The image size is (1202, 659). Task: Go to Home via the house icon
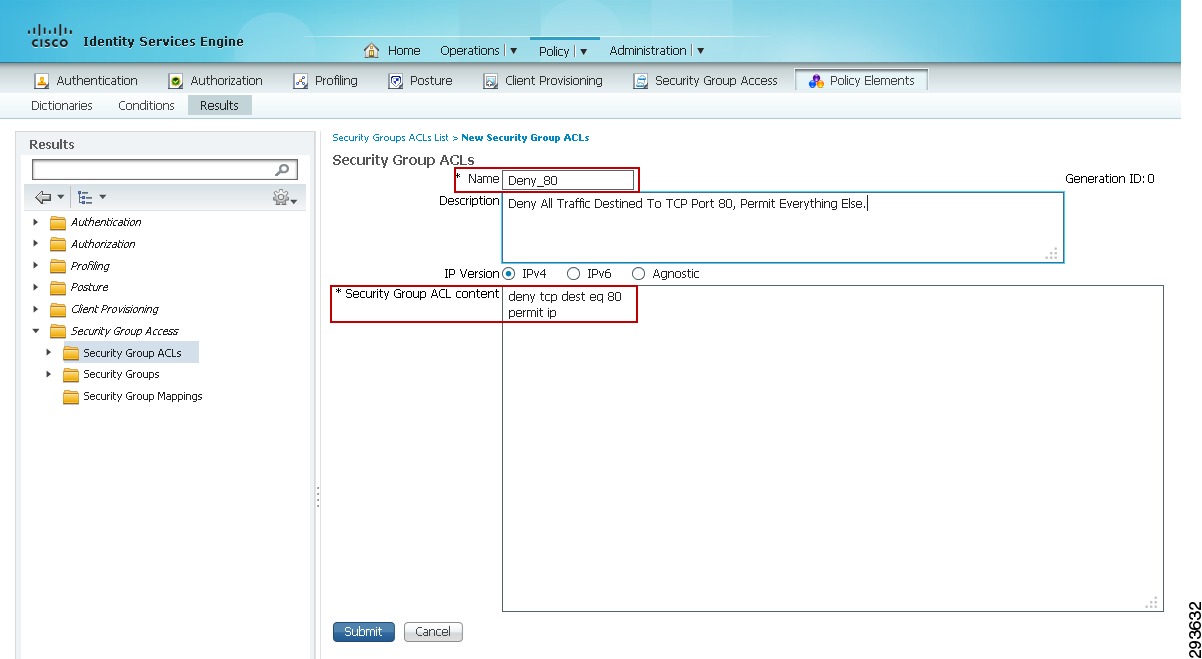(372, 50)
